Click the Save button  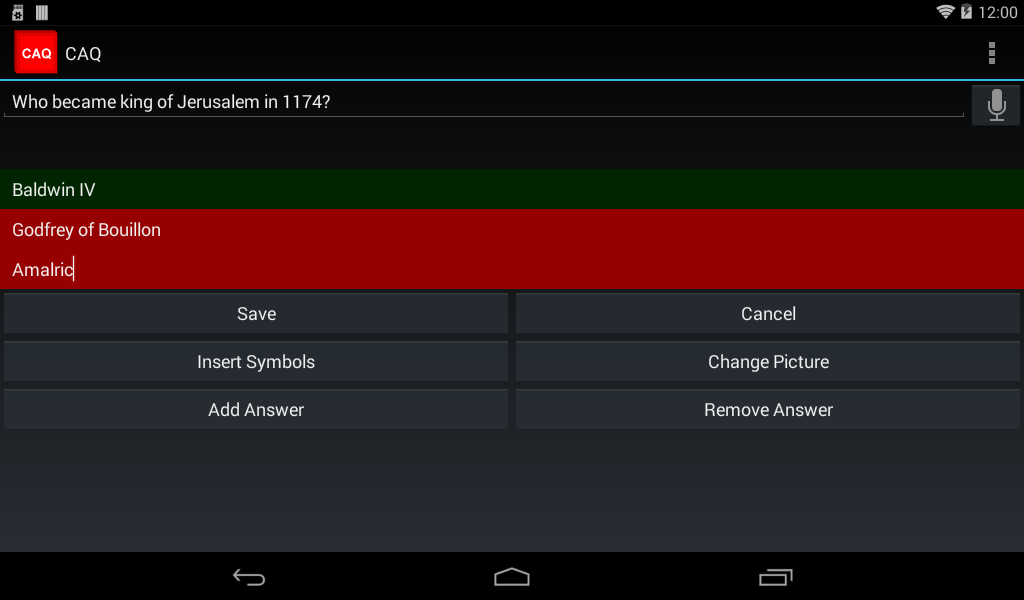[x=256, y=313]
